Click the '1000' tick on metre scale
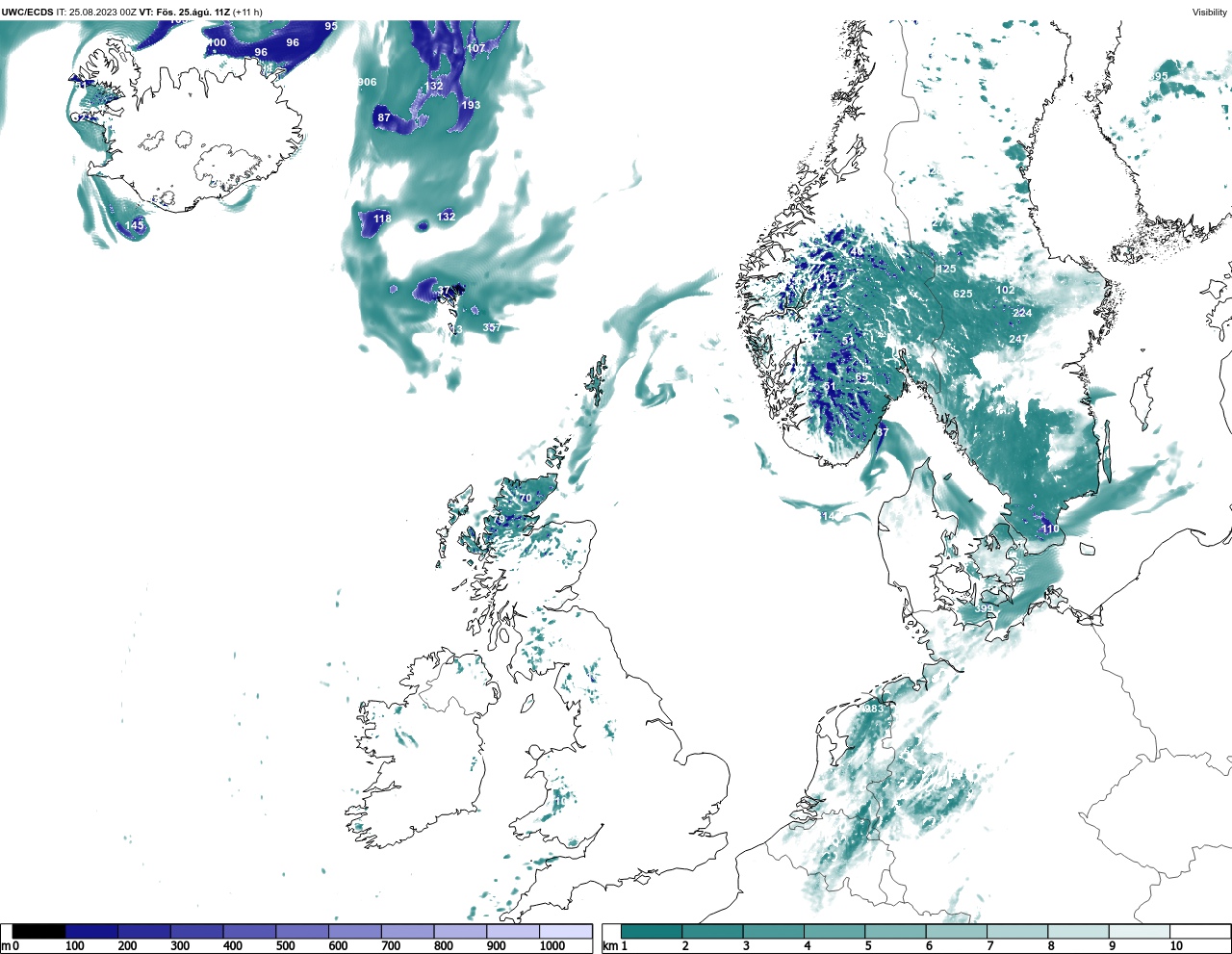Image resolution: width=1232 pixels, height=954 pixels. [x=552, y=946]
